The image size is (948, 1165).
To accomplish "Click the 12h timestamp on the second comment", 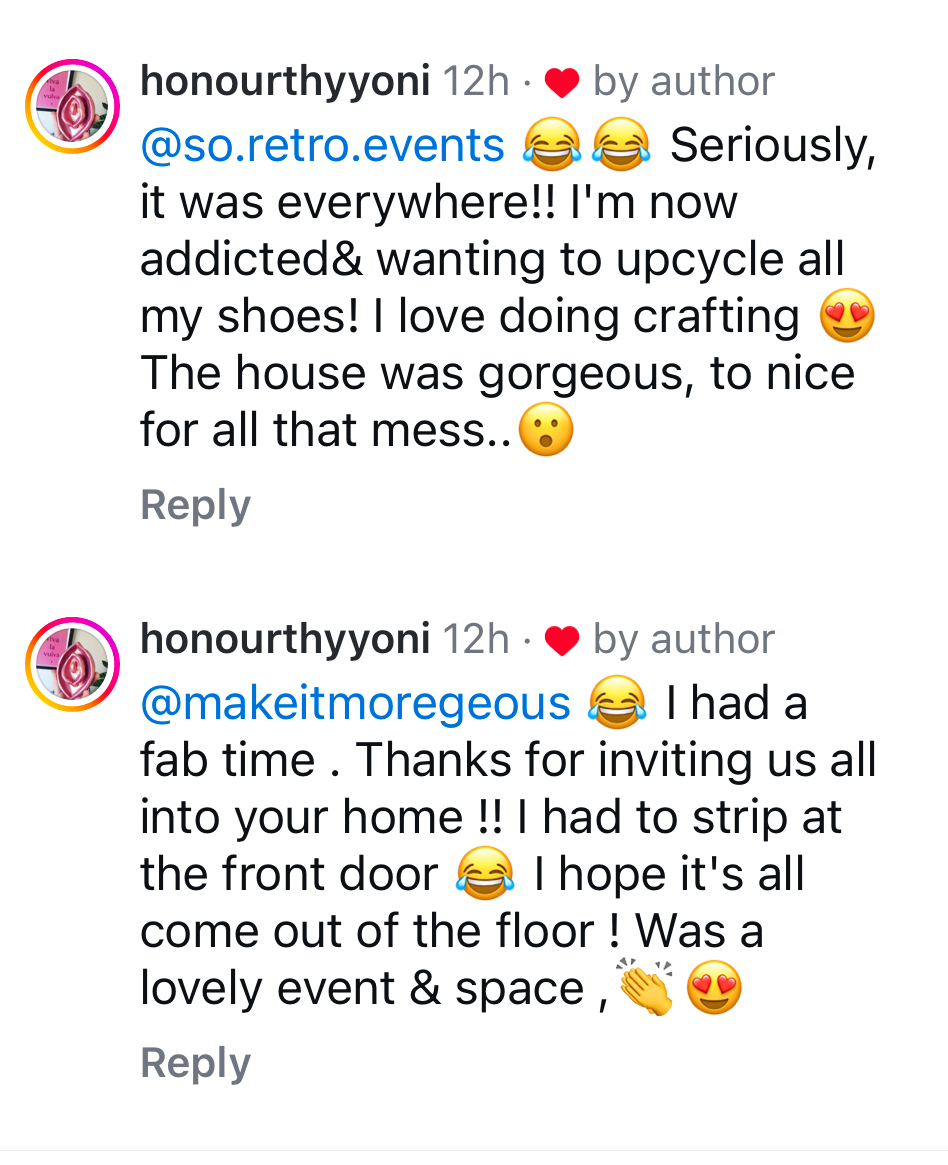I will (x=476, y=639).
